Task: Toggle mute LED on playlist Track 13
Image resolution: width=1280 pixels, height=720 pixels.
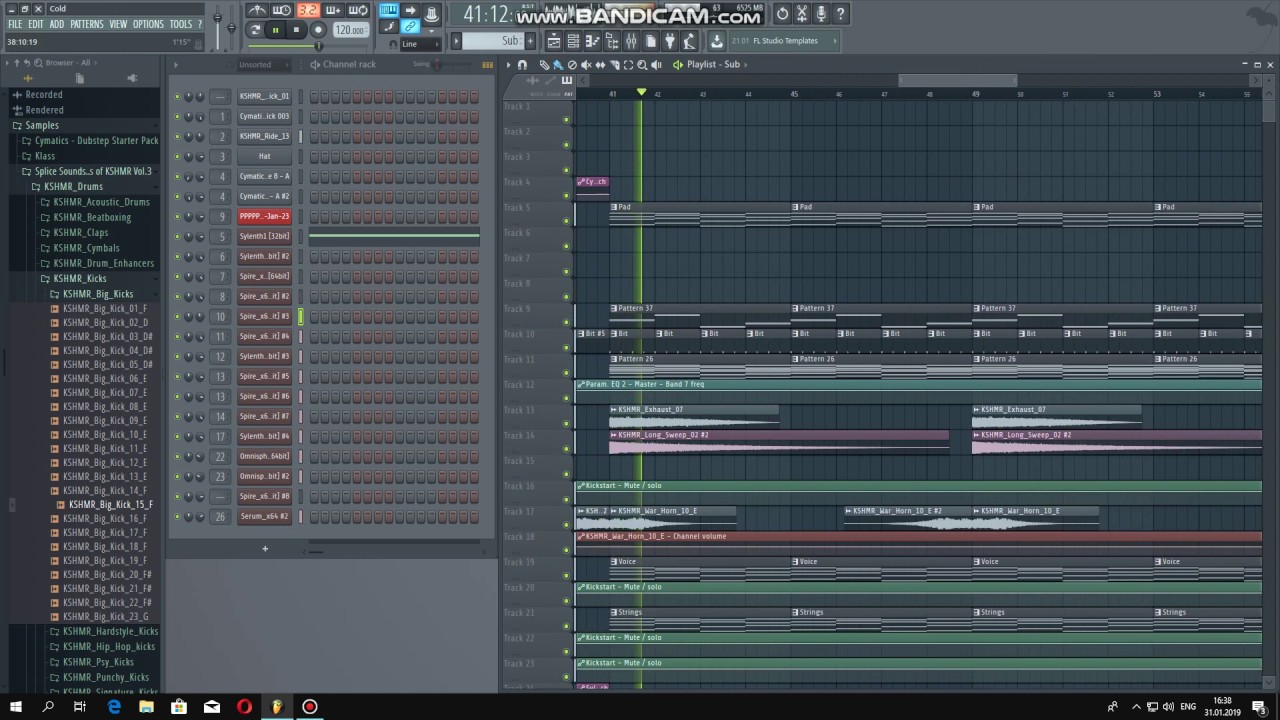Action: [566, 424]
